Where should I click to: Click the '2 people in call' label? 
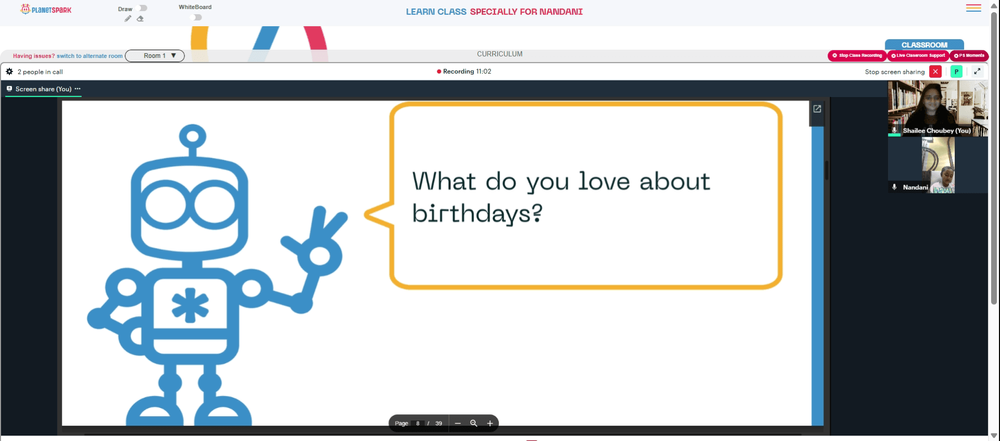[x=40, y=72]
